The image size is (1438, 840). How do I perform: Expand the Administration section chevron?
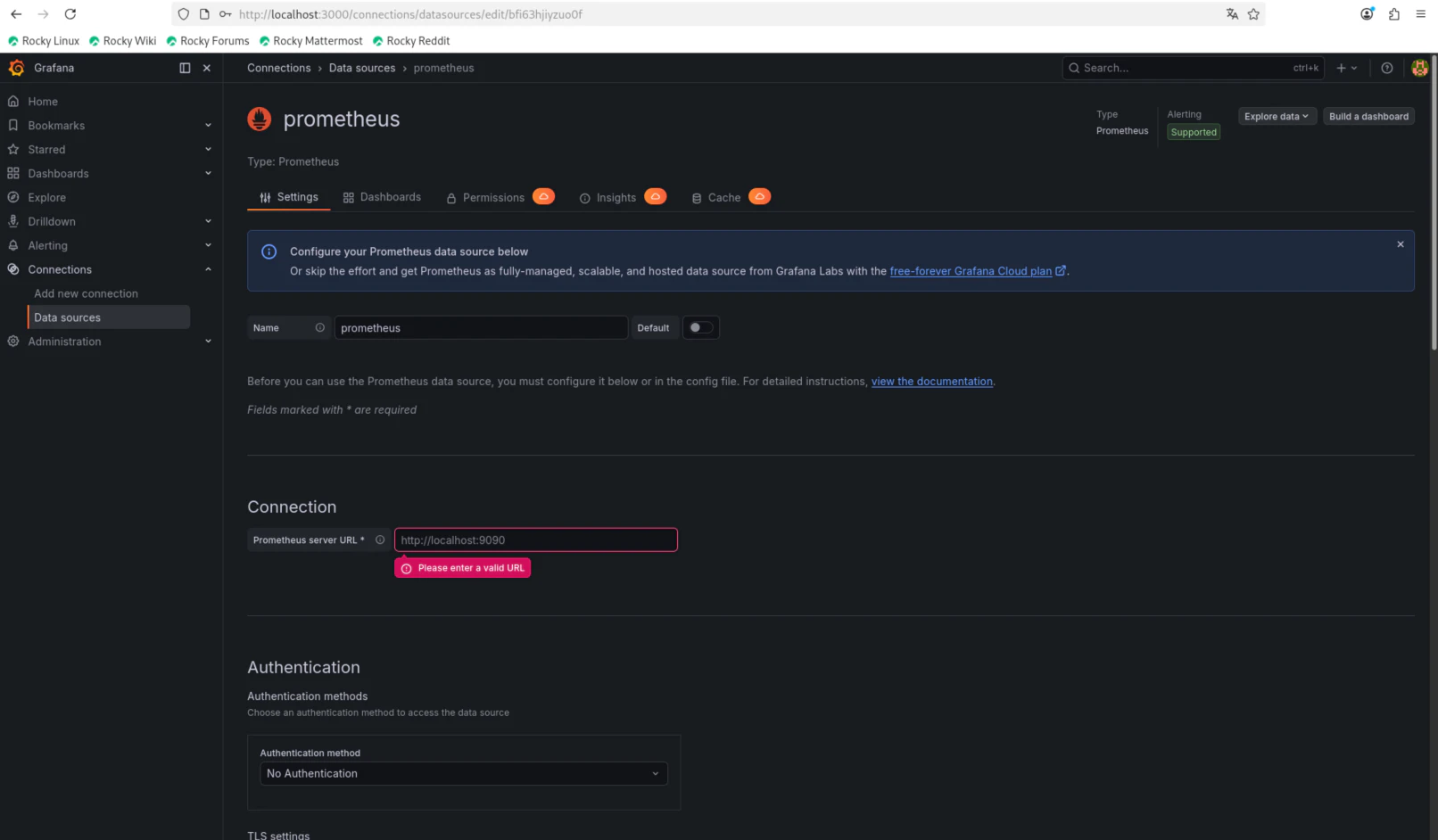(x=208, y=342)
